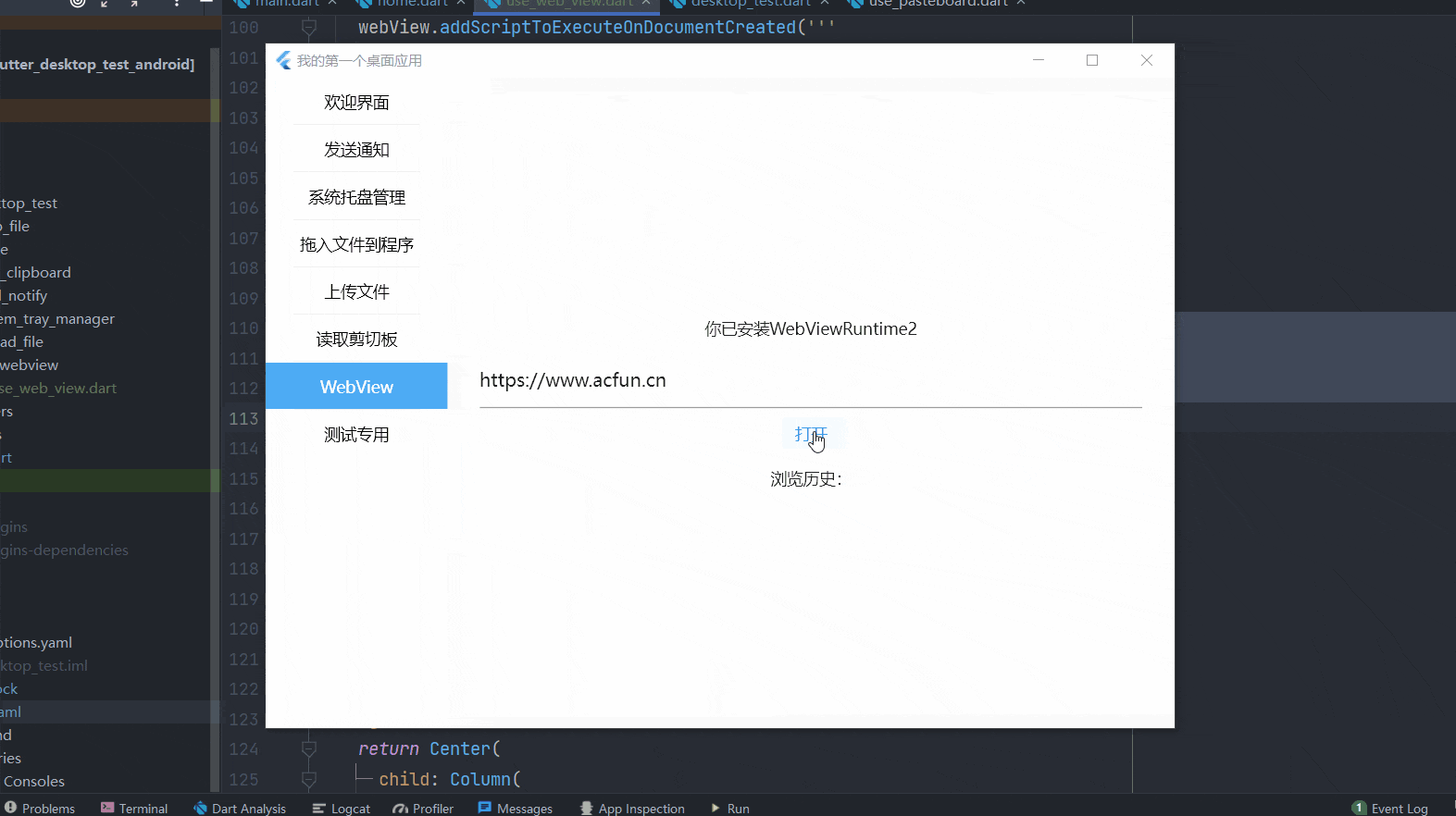Click the Terminal icon in the bottom bar
This screenshot has height=816, width=1456.
pyautogui.click(x=107, y=808)
